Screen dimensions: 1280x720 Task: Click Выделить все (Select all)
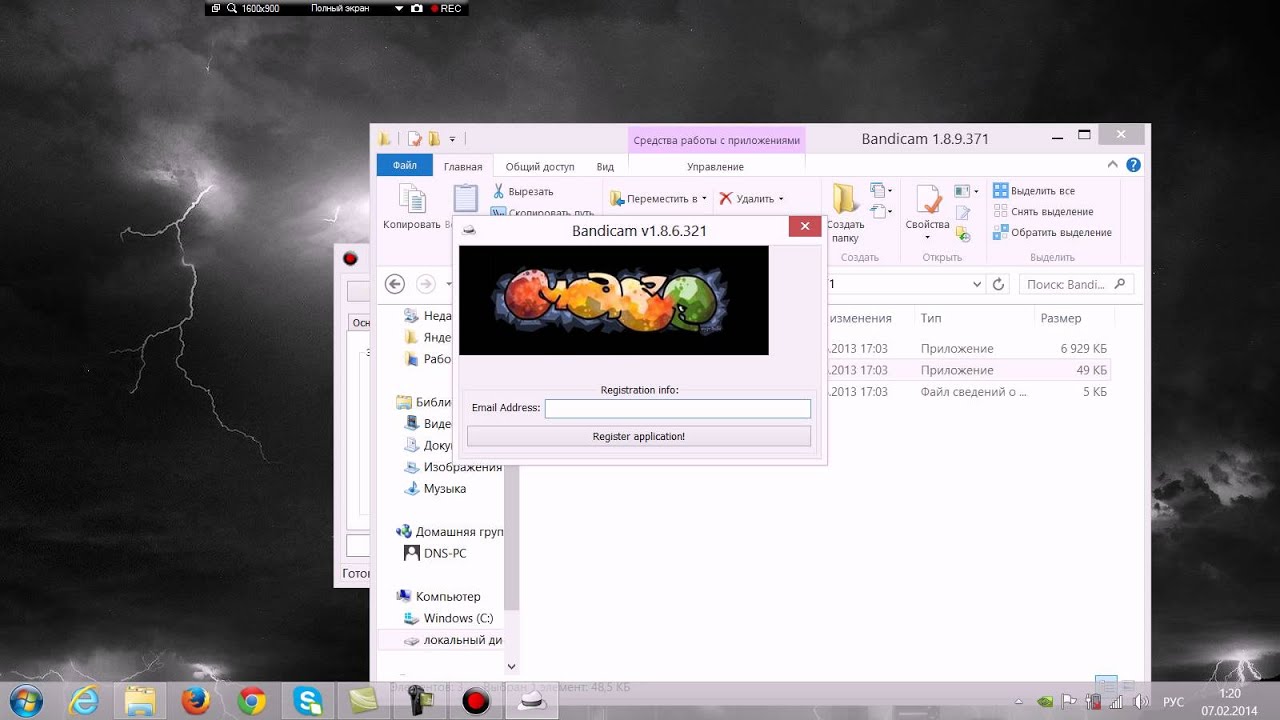(1035, 191)
